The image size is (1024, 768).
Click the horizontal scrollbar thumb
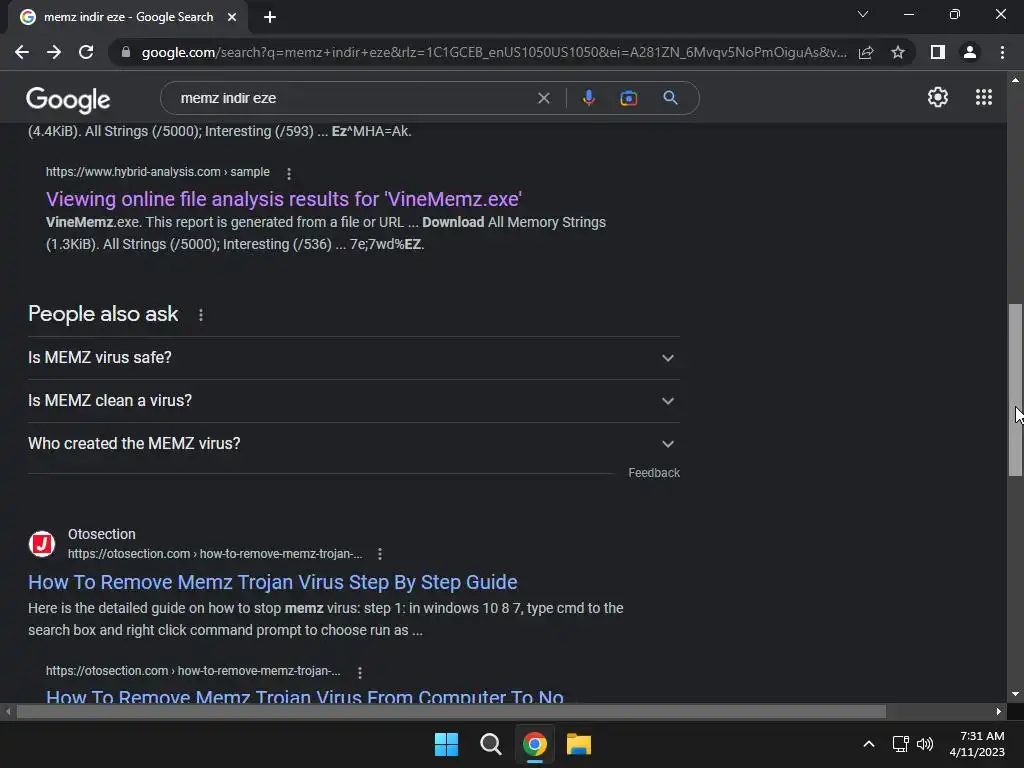coord(451,712)
